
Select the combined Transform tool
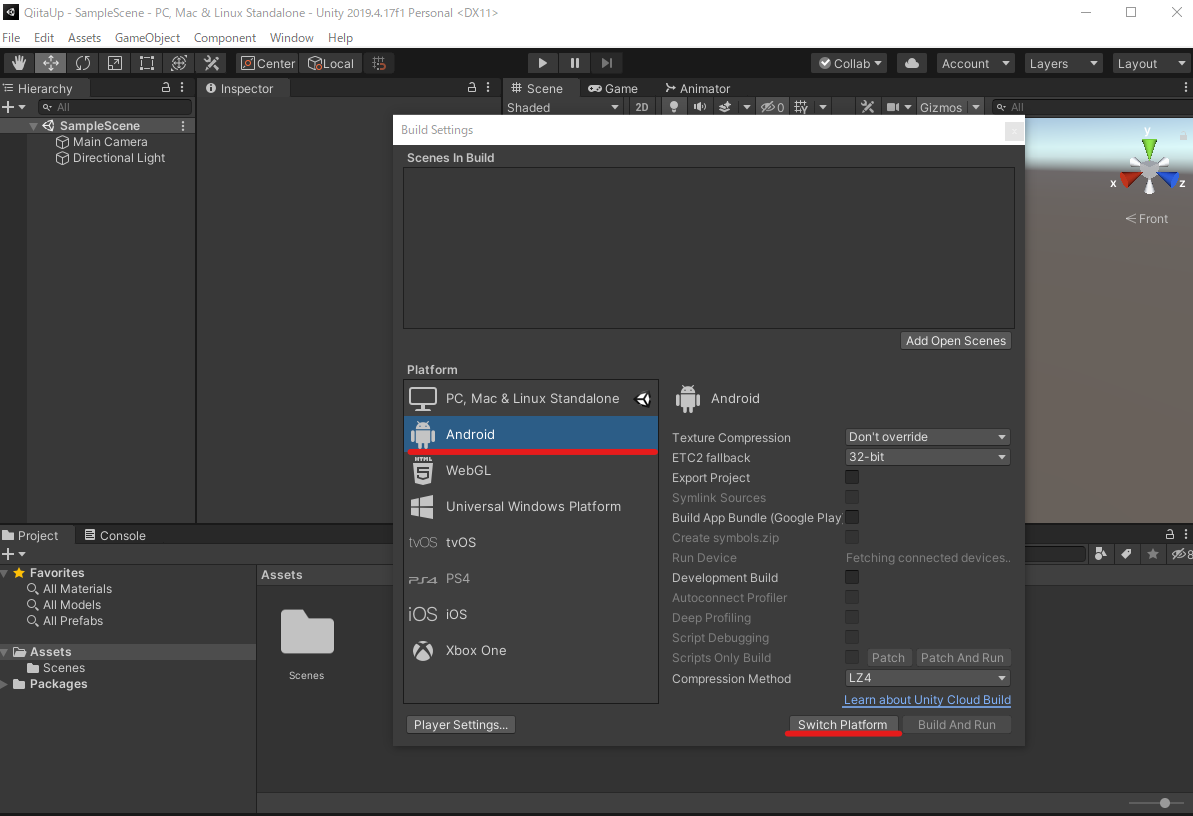coord(179,63)
